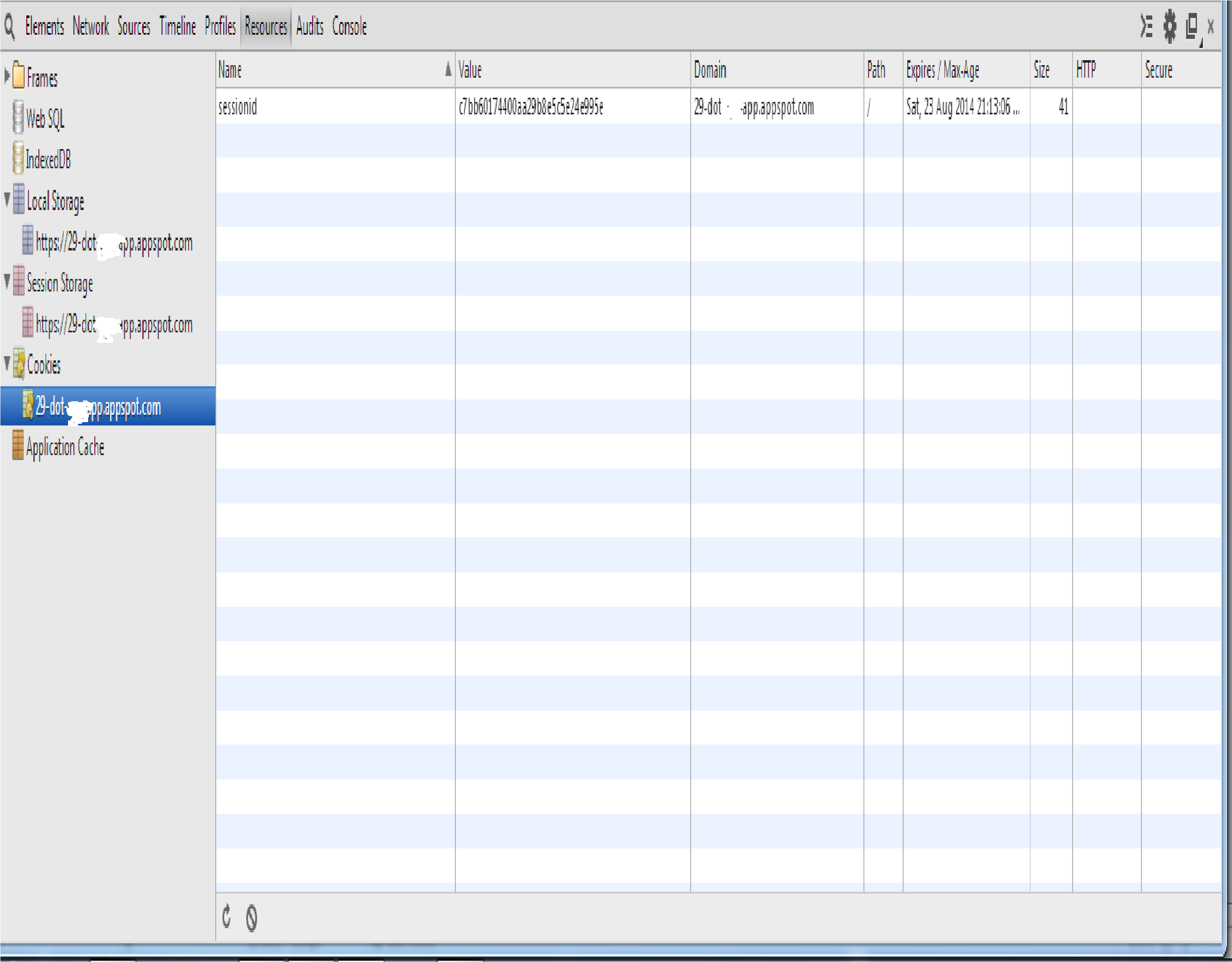
Task: Select IndexedDB in the sidebar
Action: coord(48,159)
